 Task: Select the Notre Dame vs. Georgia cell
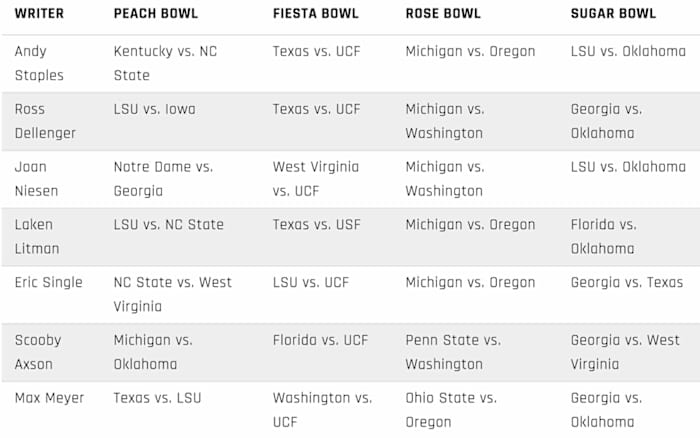163,179
